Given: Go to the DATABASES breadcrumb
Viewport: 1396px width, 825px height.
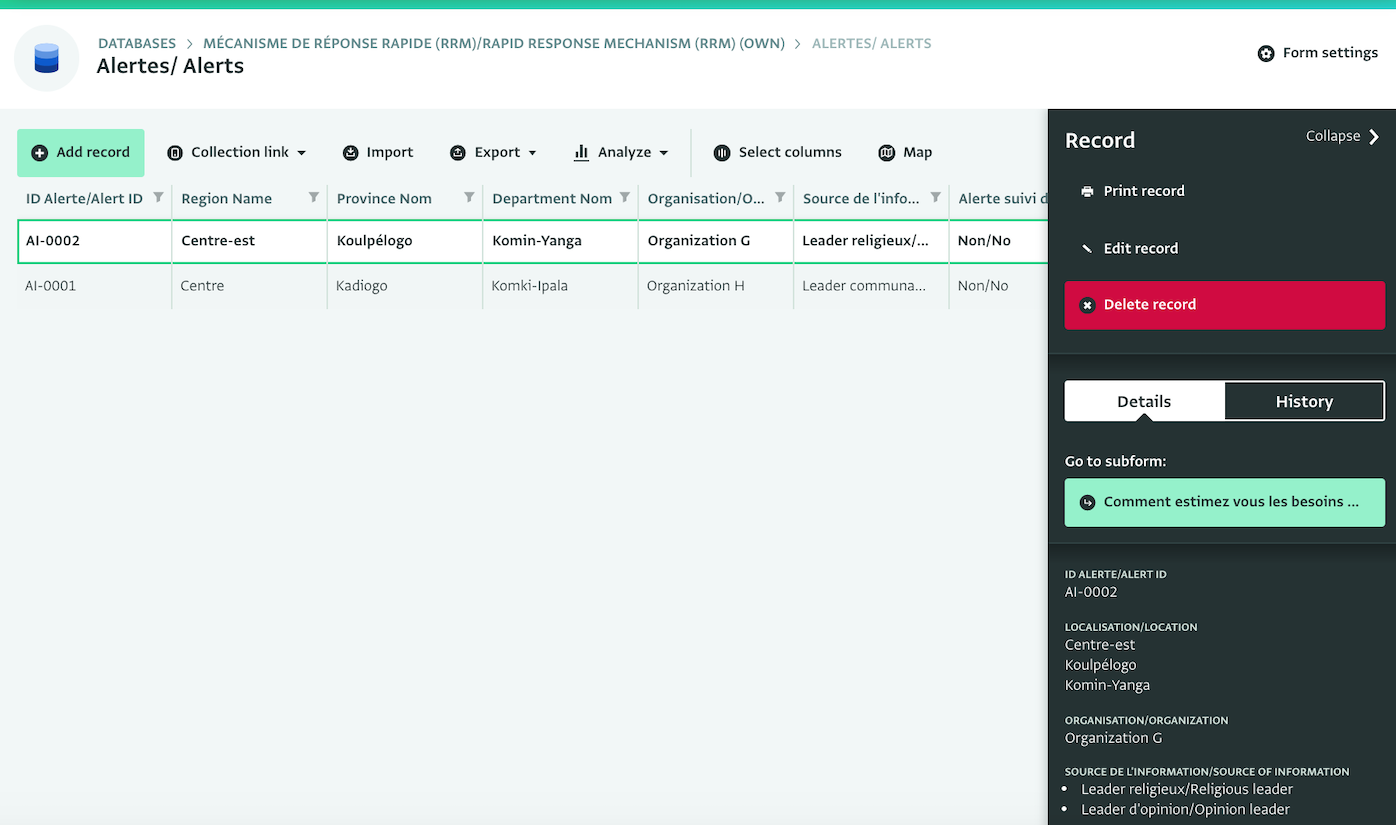Looking at the screenshot, I should pyautogui.click(x=137, y=44).
